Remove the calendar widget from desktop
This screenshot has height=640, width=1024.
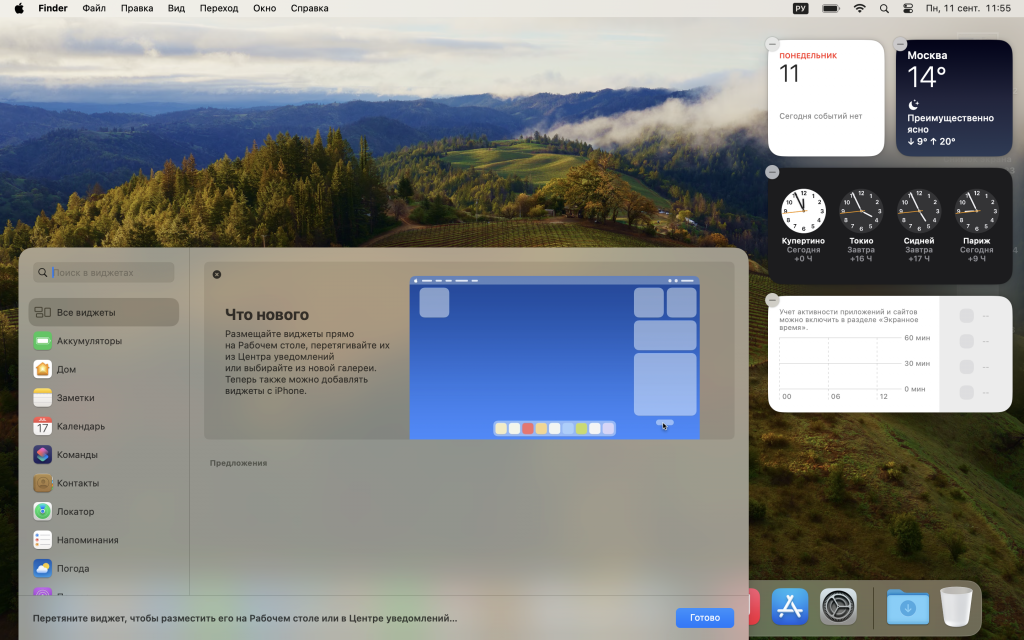click(x=772, y=44)
